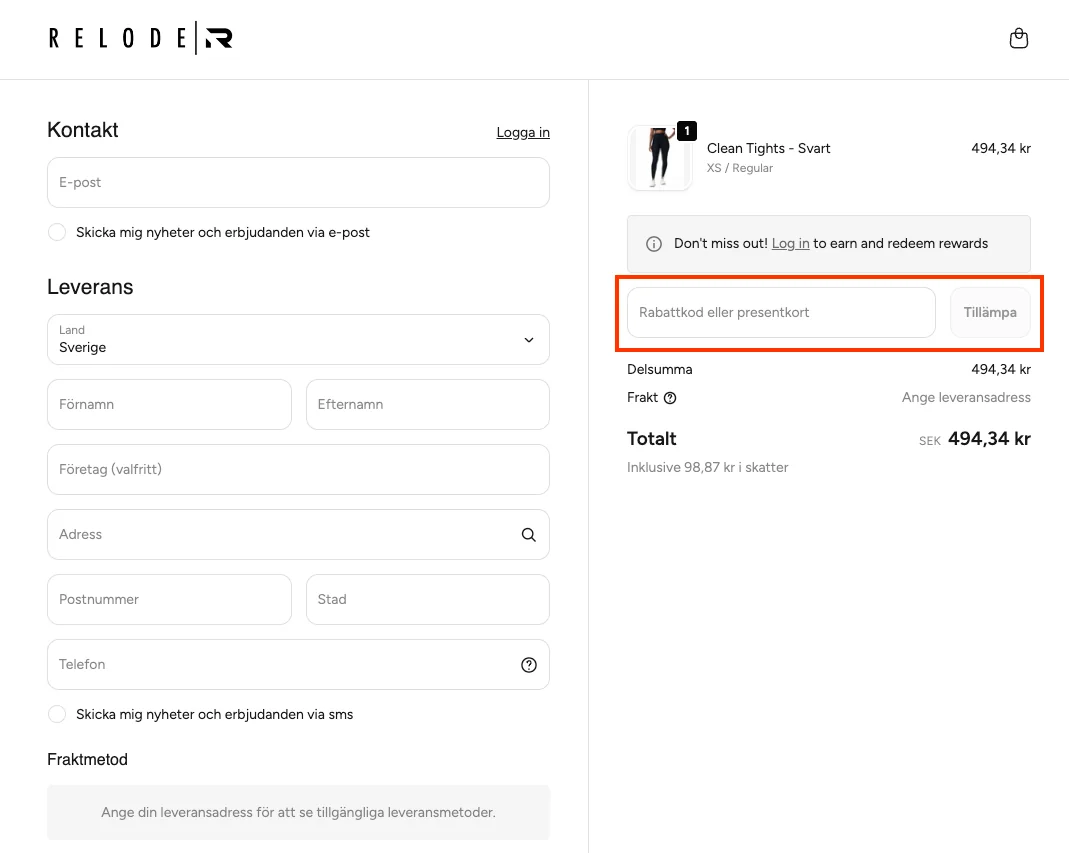Click the info icon in rewards banner

[654, 244]
